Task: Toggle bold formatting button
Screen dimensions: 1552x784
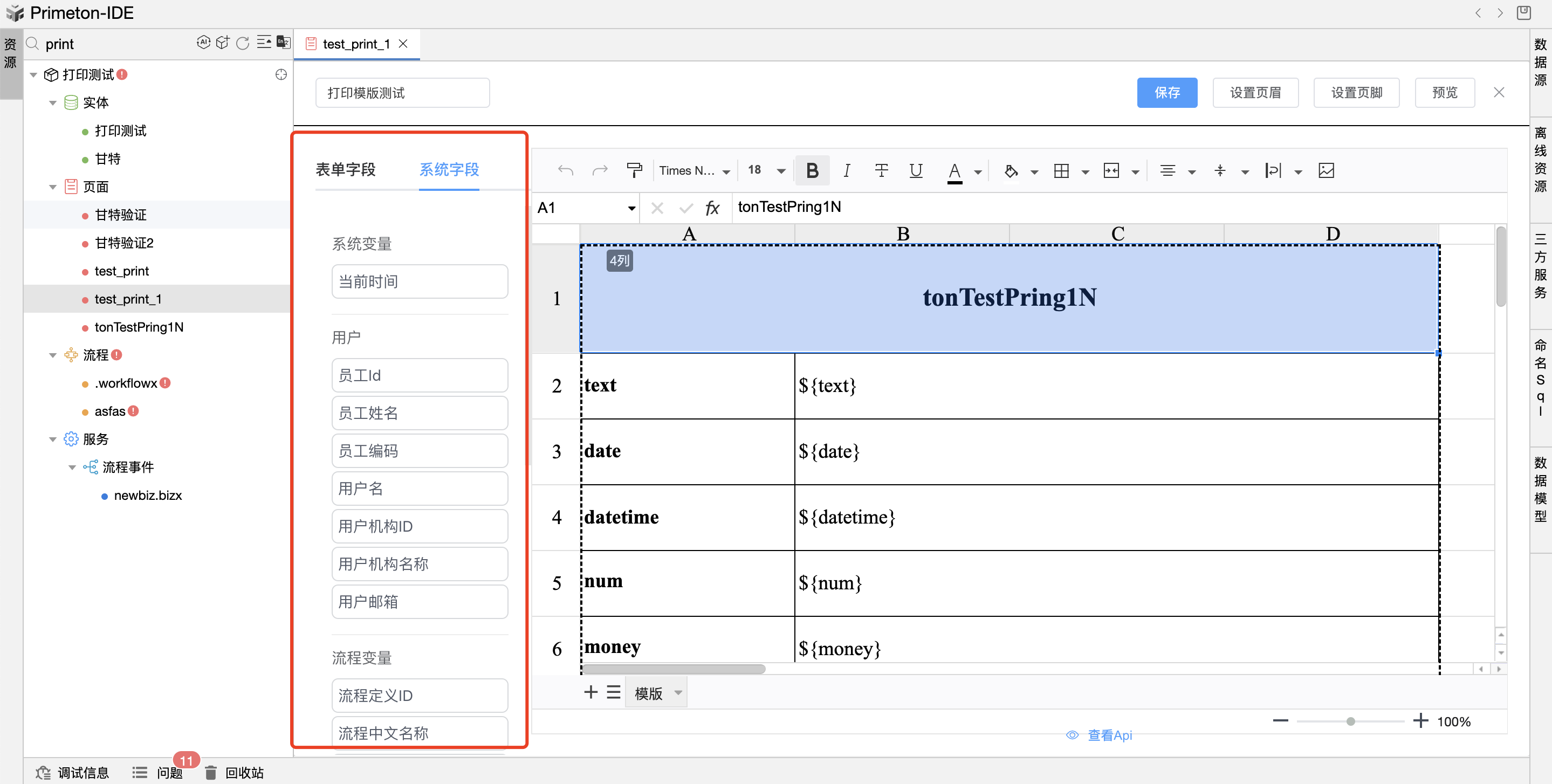Action: click(812, 170)
